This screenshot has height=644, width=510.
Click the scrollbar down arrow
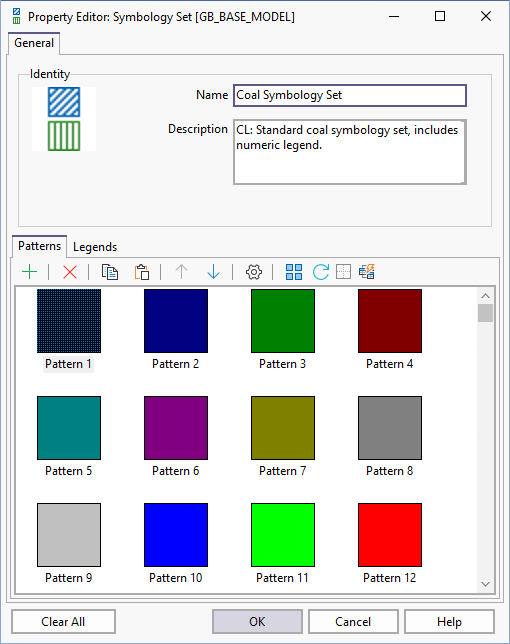[485, 584]
